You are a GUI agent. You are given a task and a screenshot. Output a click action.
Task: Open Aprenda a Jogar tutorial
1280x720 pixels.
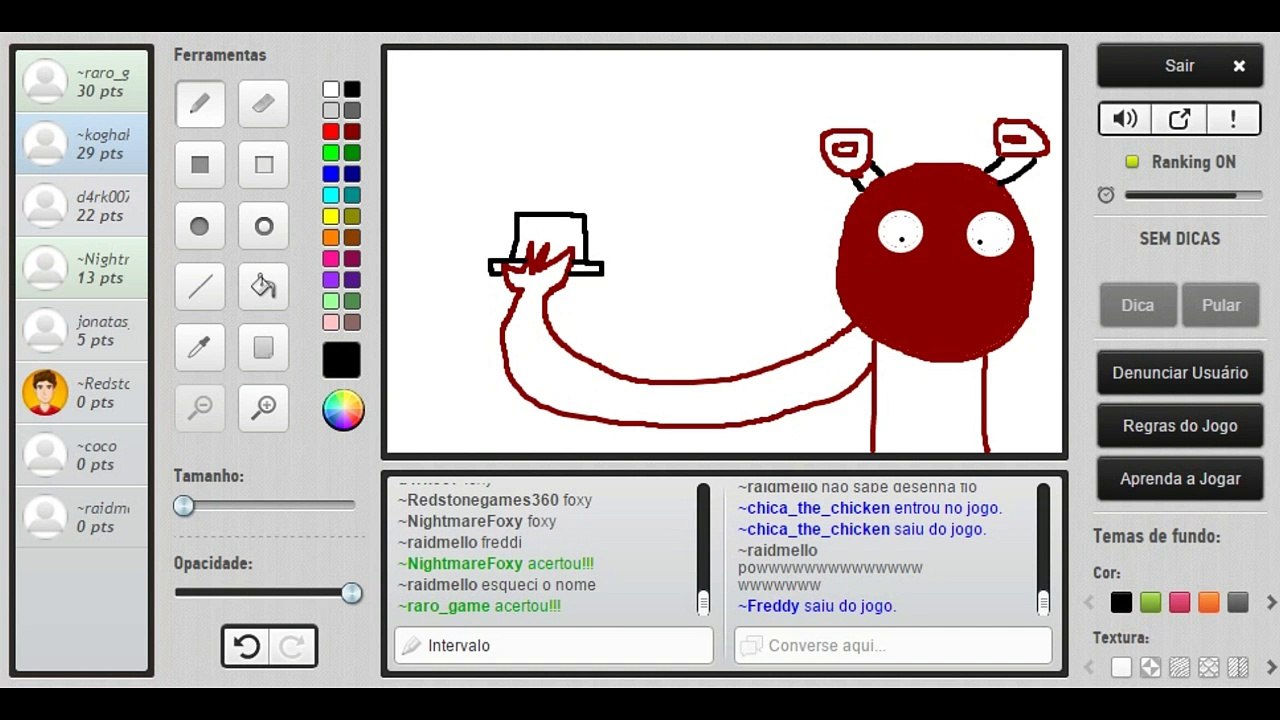pos(1180,479)
